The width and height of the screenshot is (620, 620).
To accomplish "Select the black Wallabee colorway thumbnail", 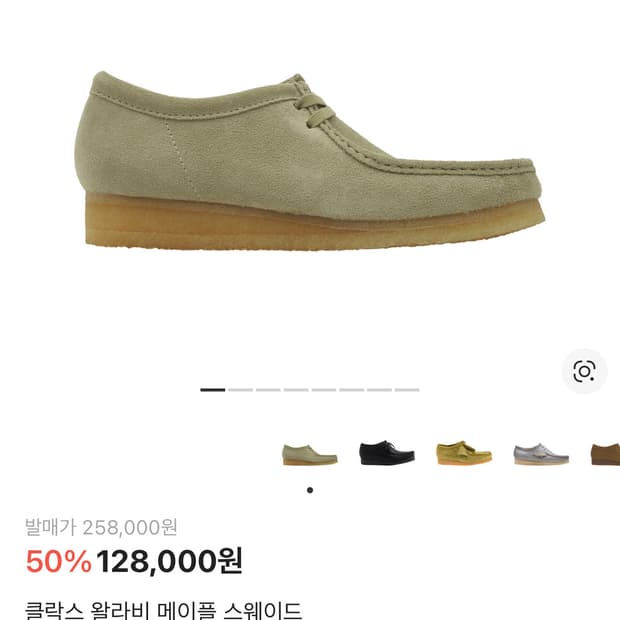I will click(387, 453).
